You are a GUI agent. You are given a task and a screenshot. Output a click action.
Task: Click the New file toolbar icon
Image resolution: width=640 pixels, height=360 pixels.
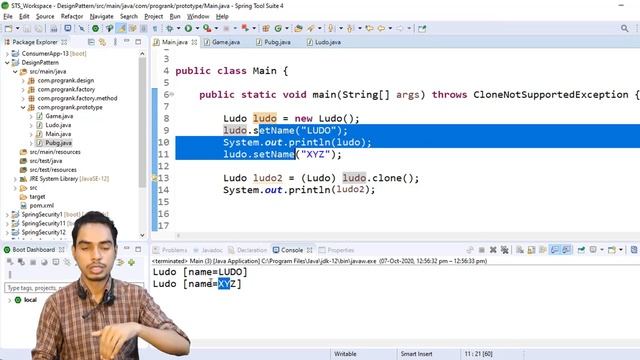pyautogui.click(x=9, y=28)
